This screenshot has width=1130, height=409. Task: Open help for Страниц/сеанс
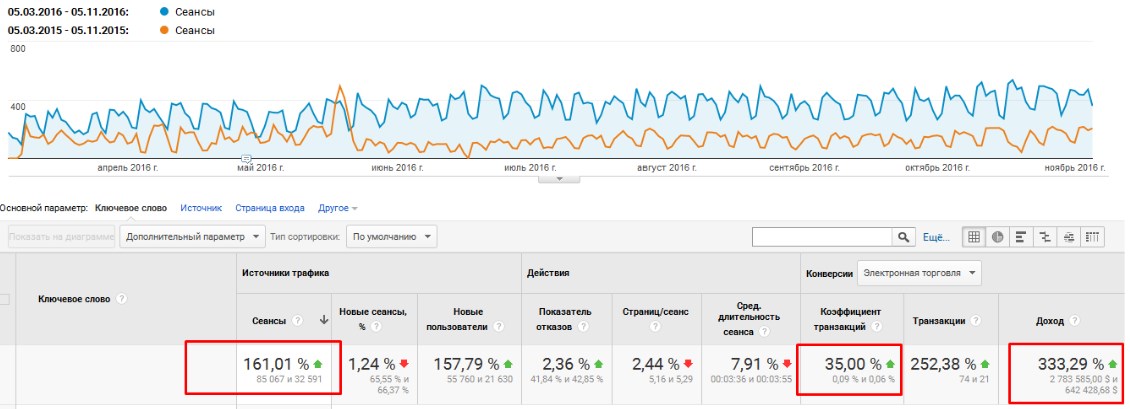pyautogui.click(x=654, y=326)
